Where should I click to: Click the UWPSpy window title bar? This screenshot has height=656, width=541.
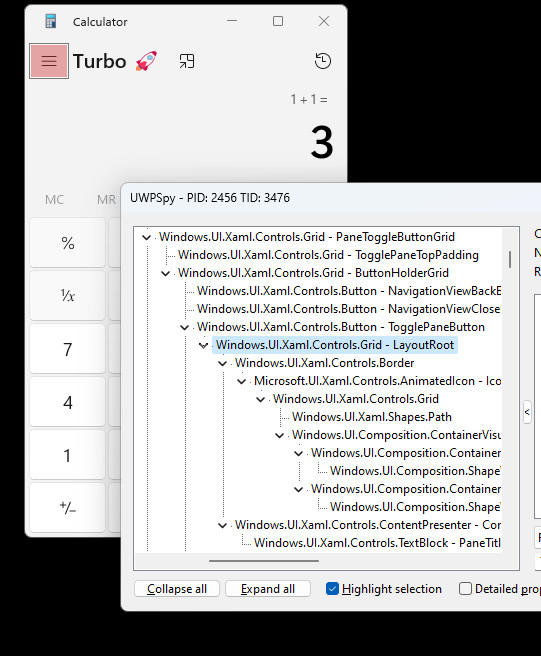(x=331, y=197)
